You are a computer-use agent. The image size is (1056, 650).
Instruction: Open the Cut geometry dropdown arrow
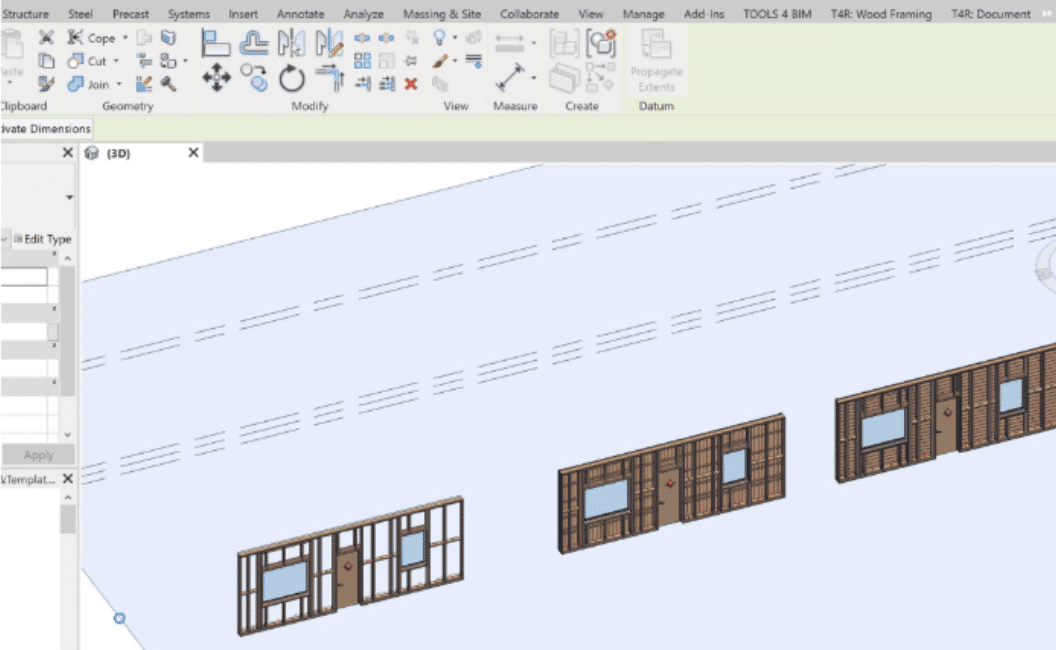116,61
